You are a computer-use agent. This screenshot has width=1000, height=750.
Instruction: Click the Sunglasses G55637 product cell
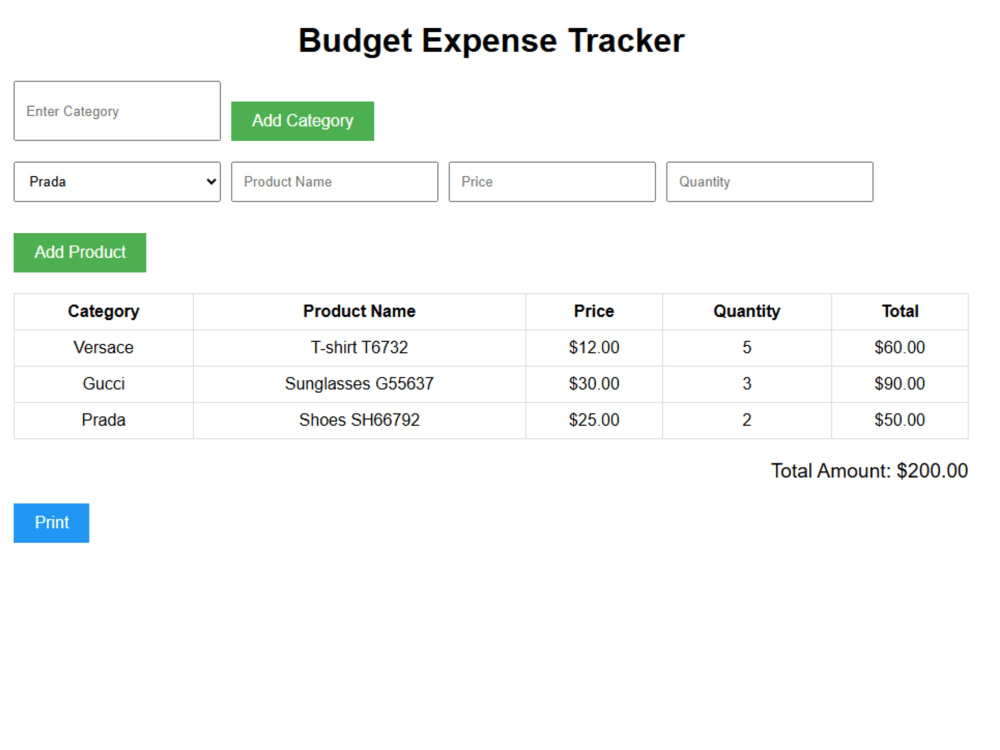pyautogui.click(x=360, y=385)
